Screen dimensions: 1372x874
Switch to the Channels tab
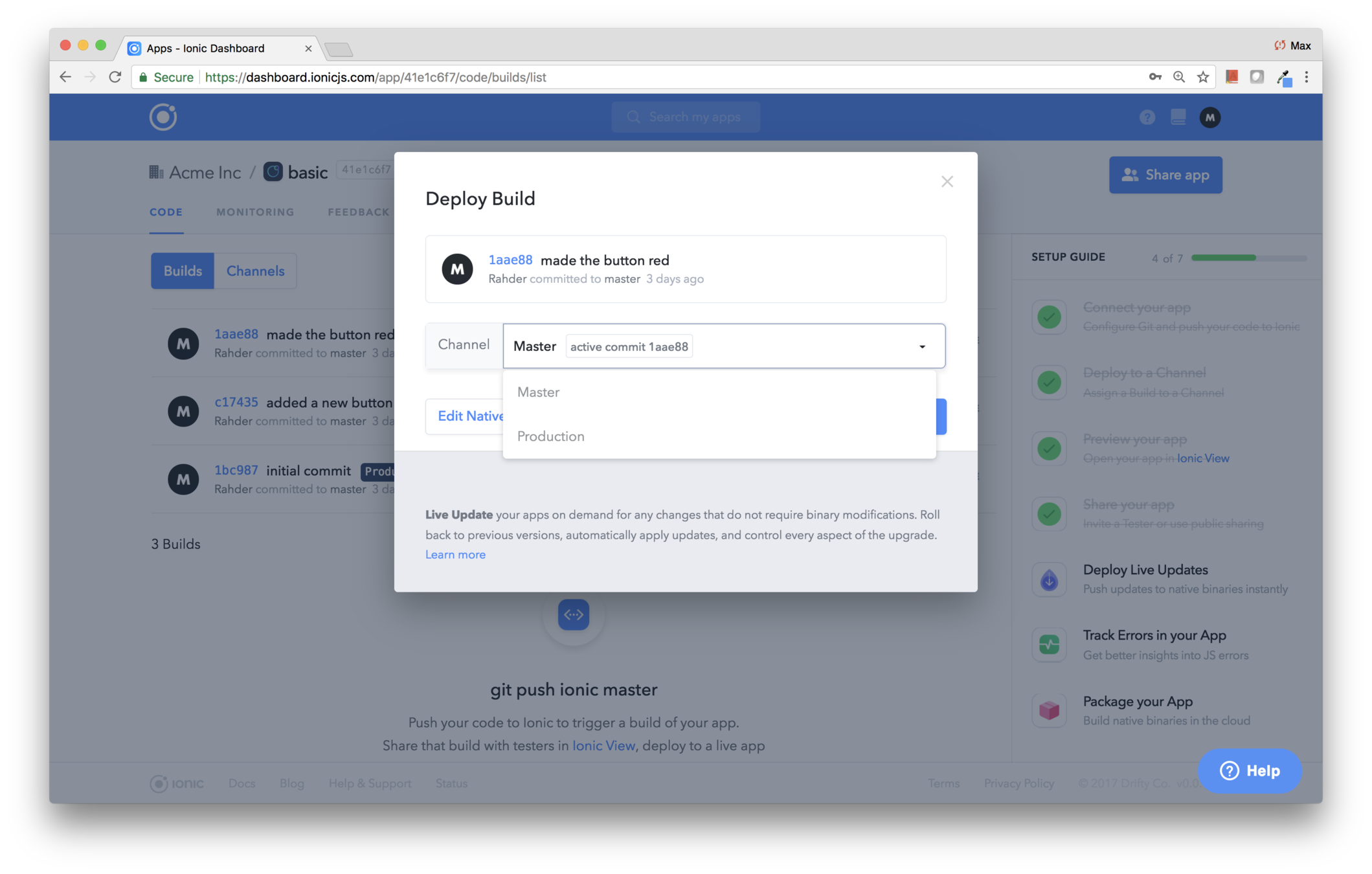coord(255,271)
